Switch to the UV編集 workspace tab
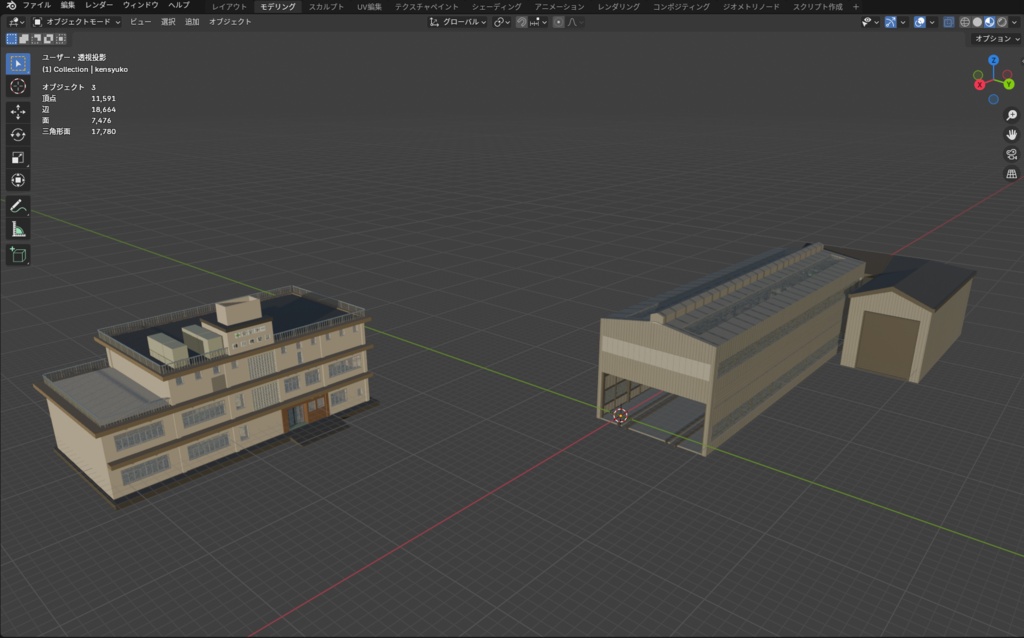This screenshot has height=638, width=1024. tap(369, 7)
